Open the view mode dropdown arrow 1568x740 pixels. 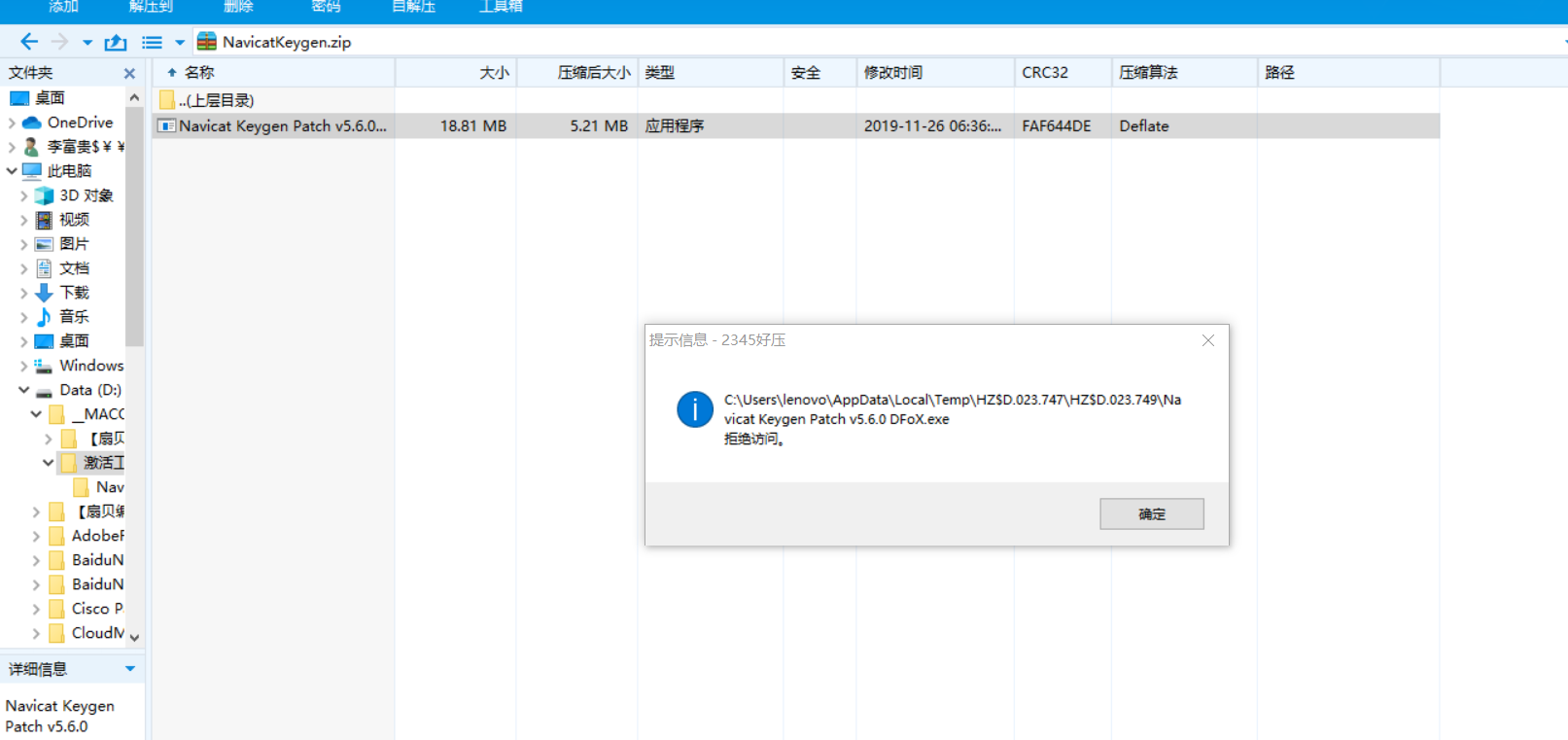[x=180, y=43]
